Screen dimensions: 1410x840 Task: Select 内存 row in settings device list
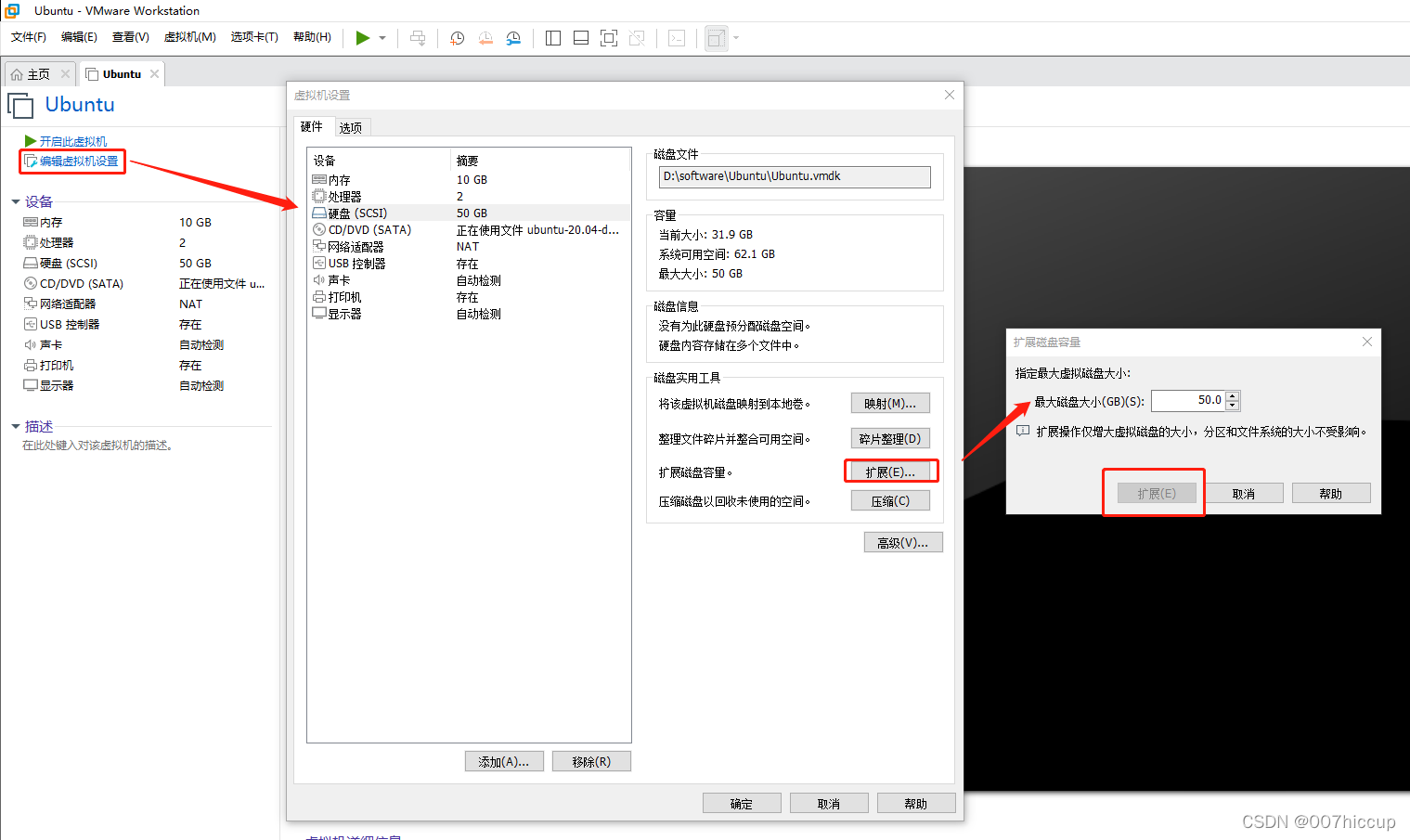pyautogui.click(x=469, y=180)
